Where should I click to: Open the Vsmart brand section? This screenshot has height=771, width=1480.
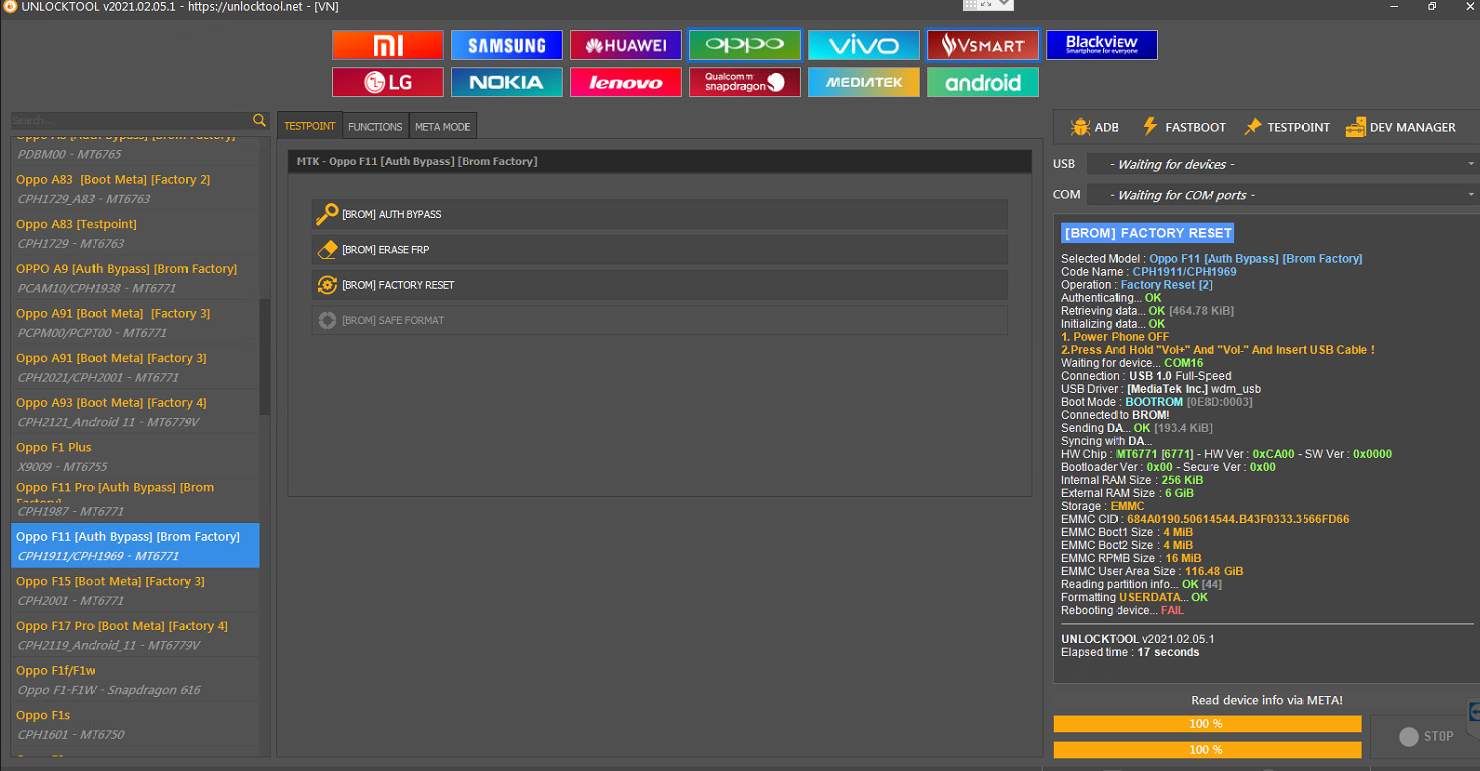[x=983, y=45]
